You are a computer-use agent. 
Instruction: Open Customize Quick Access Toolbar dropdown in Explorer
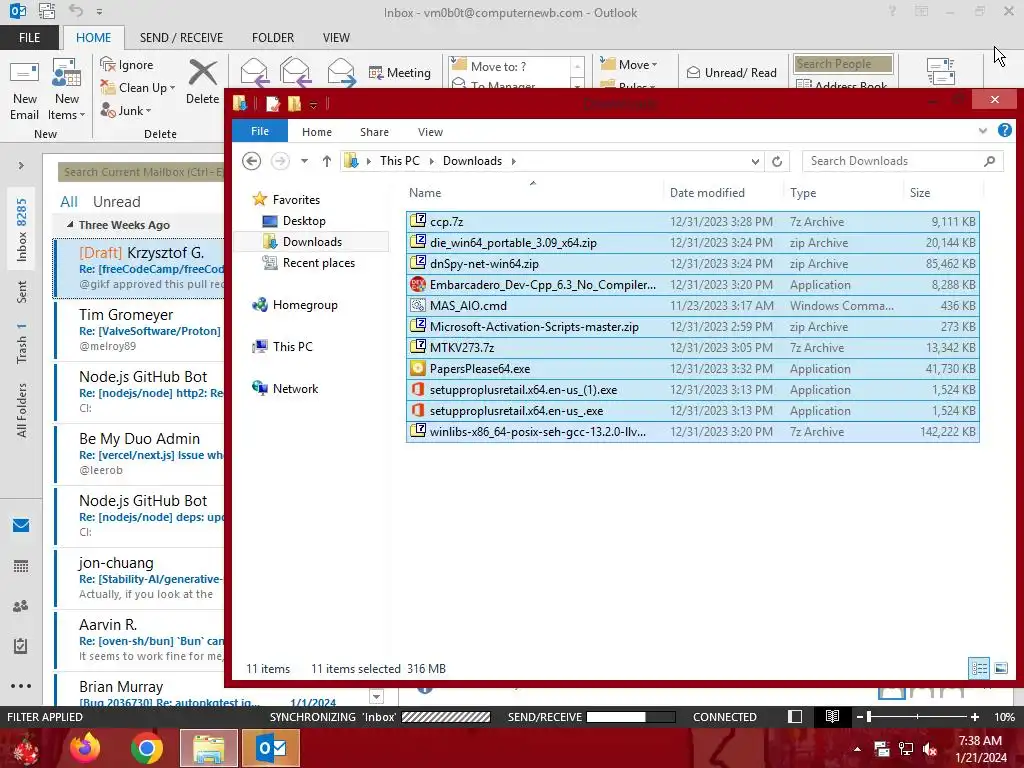[x=313, y=104]
